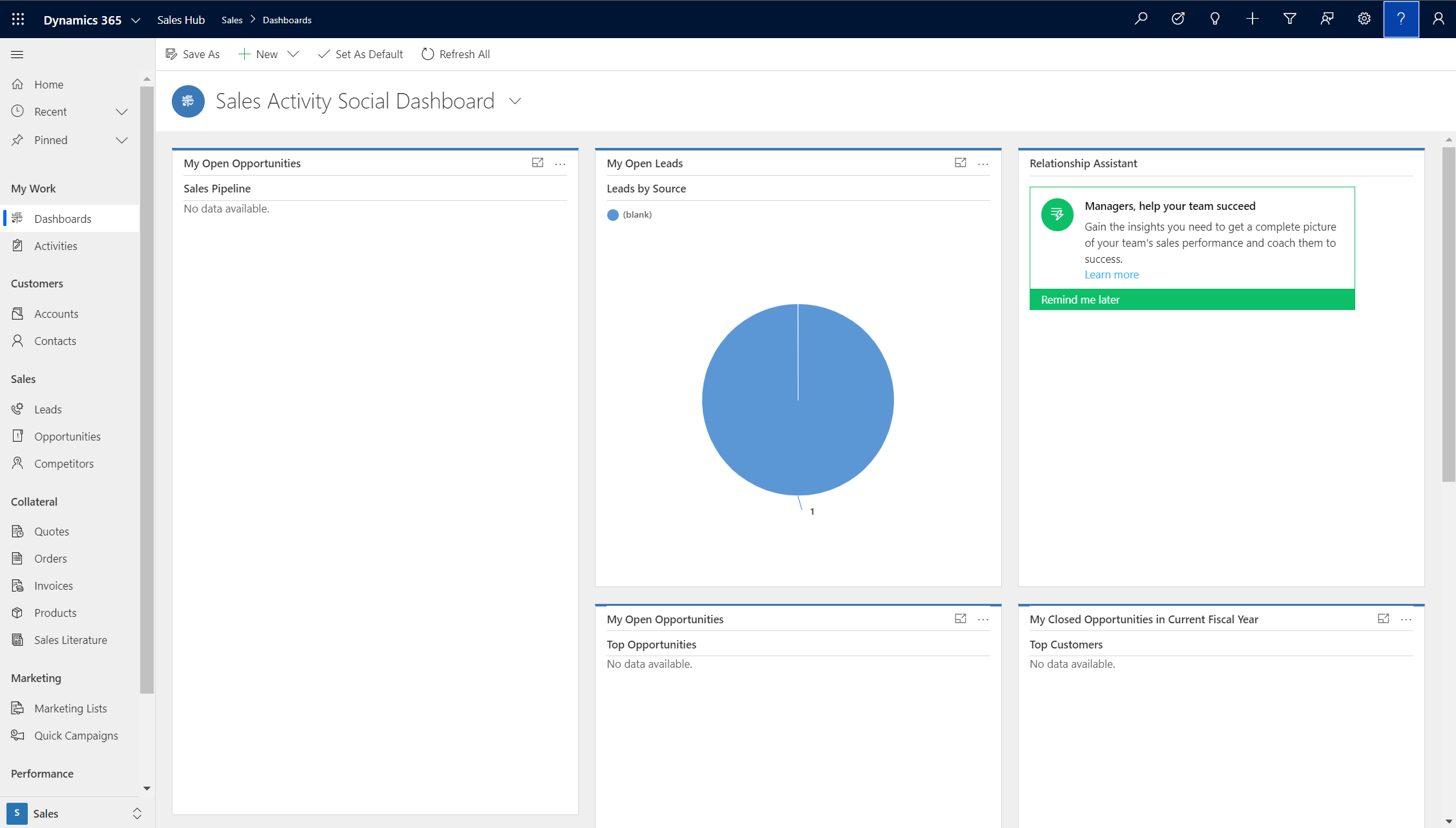Click the Dashboards breadcrumb
Screen dimensions: 1456x828
point(287,20)
